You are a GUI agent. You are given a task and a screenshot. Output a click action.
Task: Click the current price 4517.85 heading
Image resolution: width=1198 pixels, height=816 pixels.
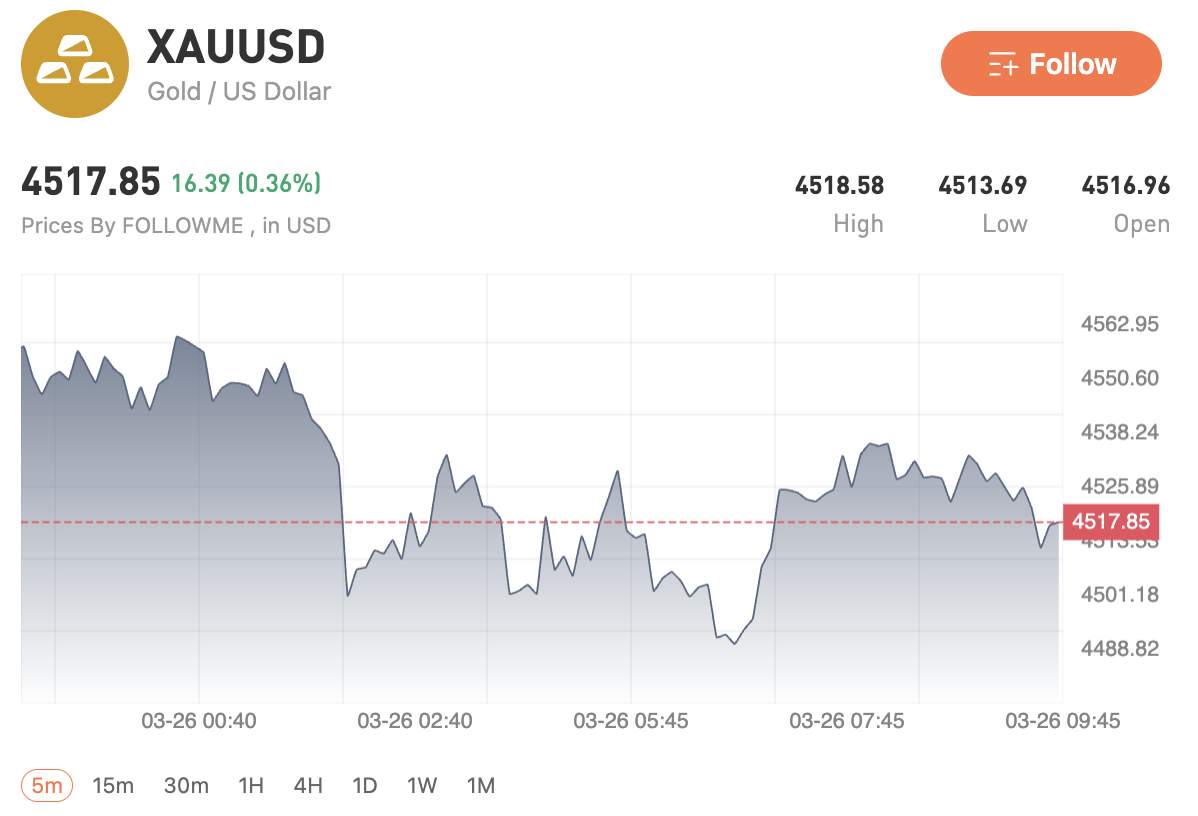[x=90, y=183]
